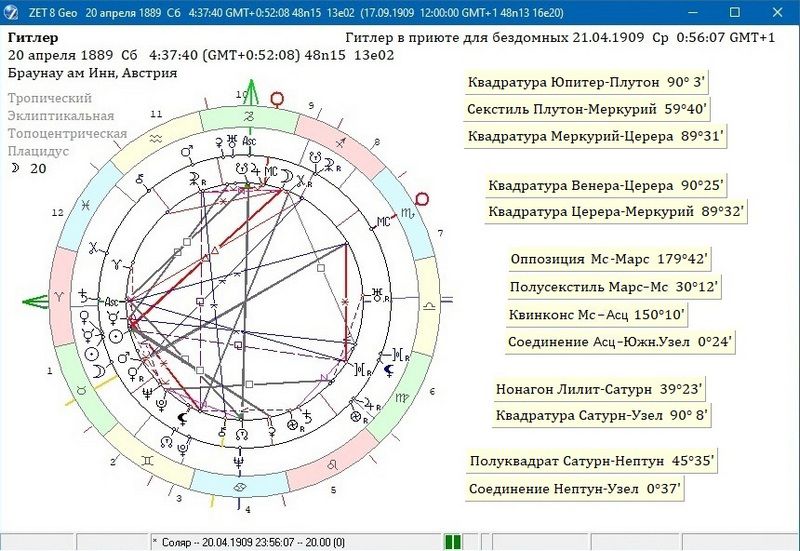Click the Sagittarius sign on the outer ring
The height and width of the screenshot is (551, 800).
[x=342, y=142]
